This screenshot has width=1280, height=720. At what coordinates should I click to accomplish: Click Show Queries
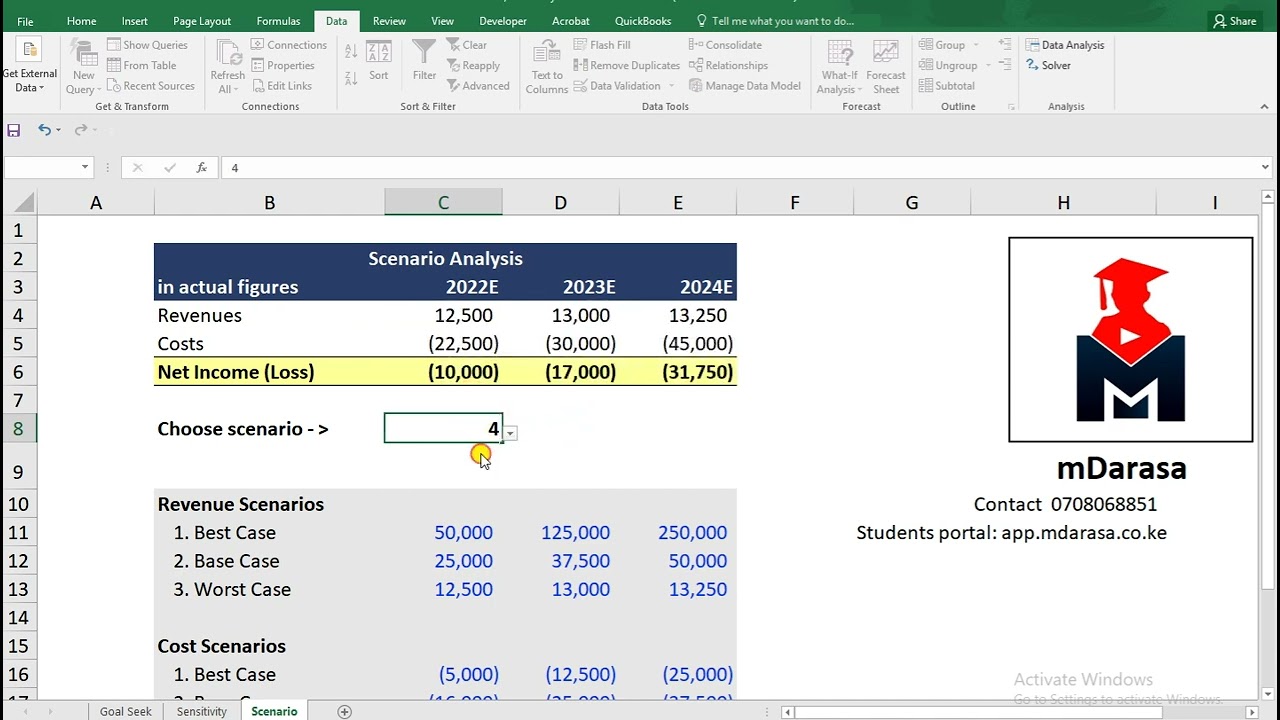pyautogui.click(x=147, y=45)
